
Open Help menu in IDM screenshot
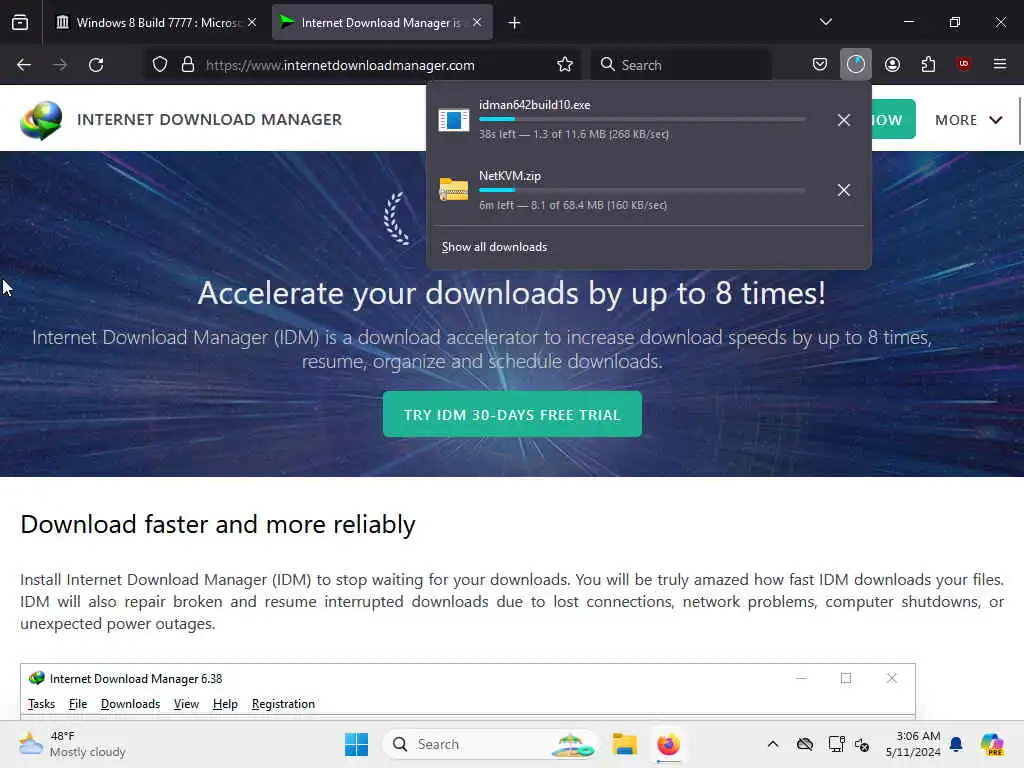point(225,703)
